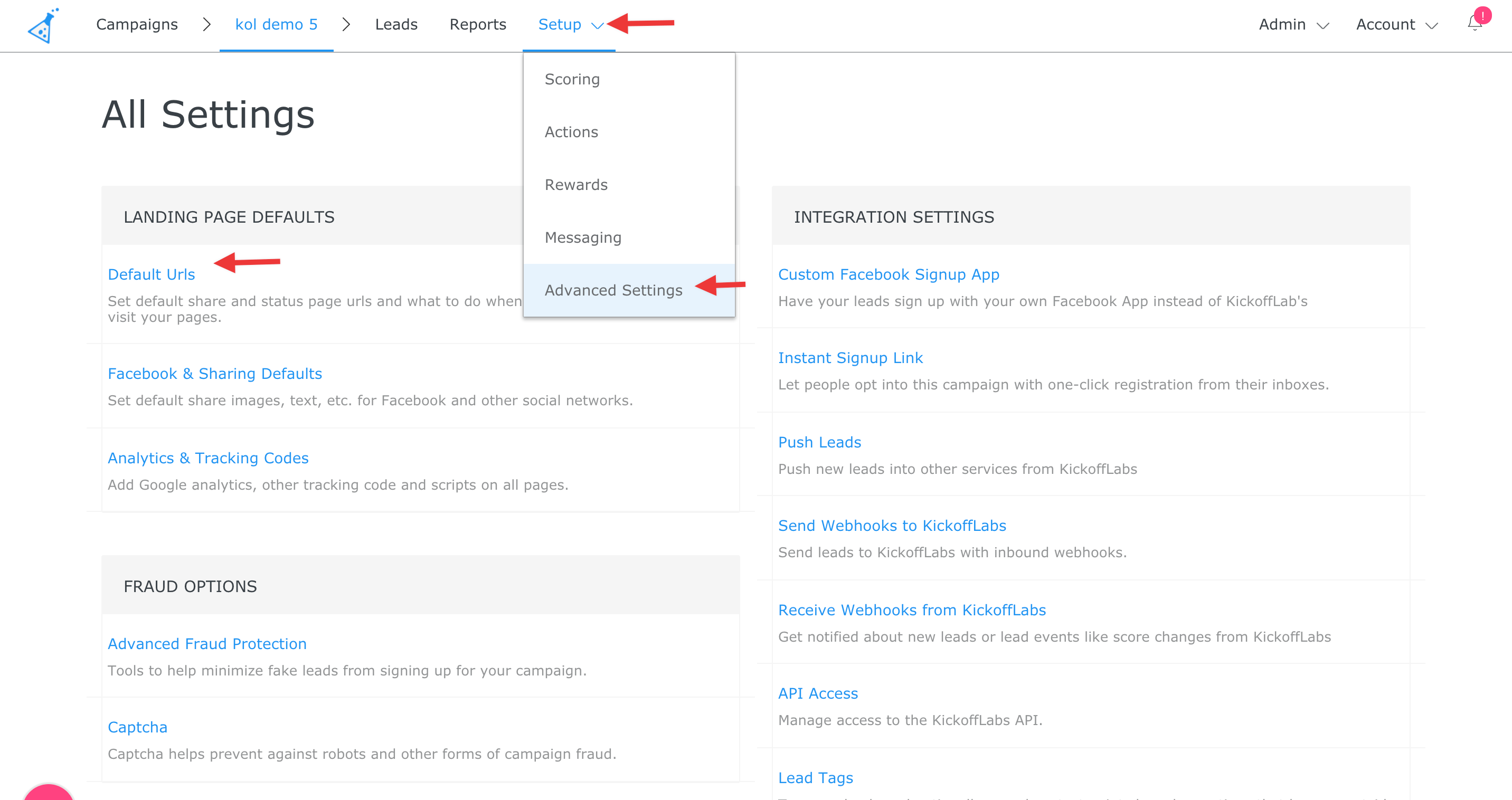Click the pink chat bubble button
1512x800 pixels.
coord(48,793)
